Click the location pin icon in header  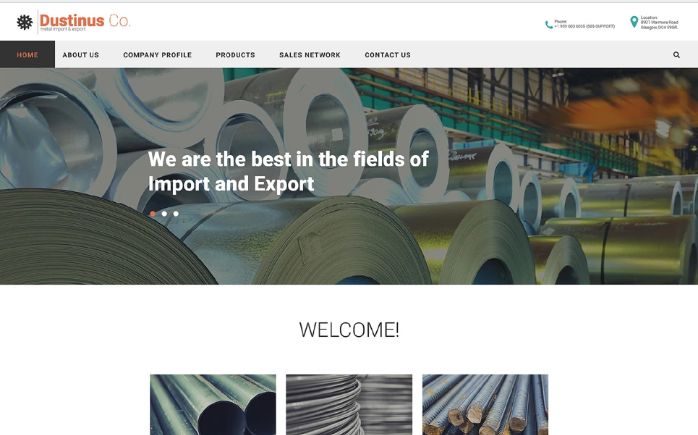(634, 21)
